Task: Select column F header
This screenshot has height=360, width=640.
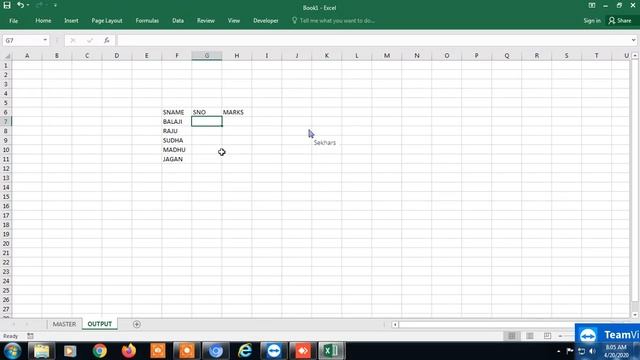Action: tap(177, 56)
